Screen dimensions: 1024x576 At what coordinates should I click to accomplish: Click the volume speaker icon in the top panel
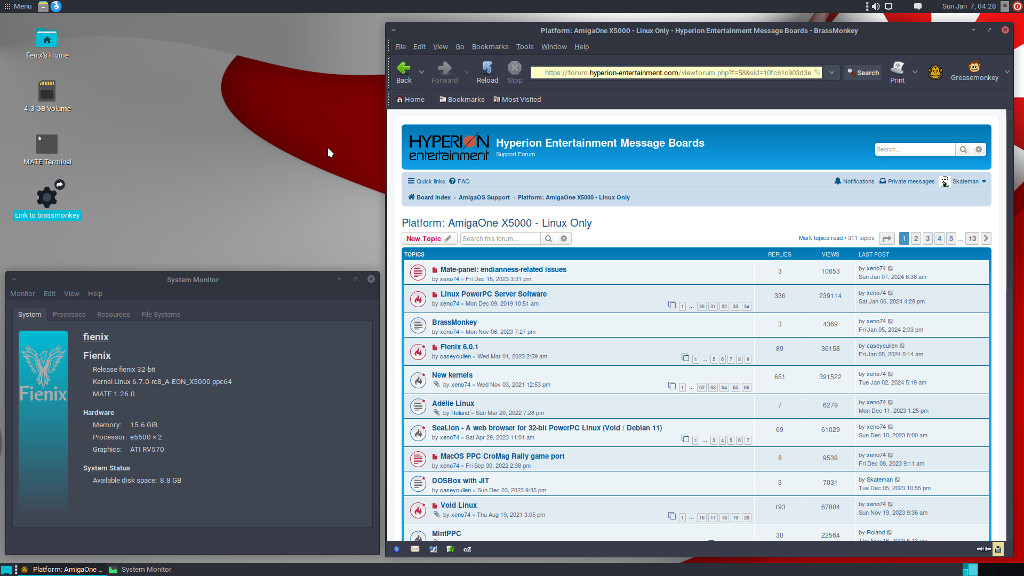[x=876, y=7]
